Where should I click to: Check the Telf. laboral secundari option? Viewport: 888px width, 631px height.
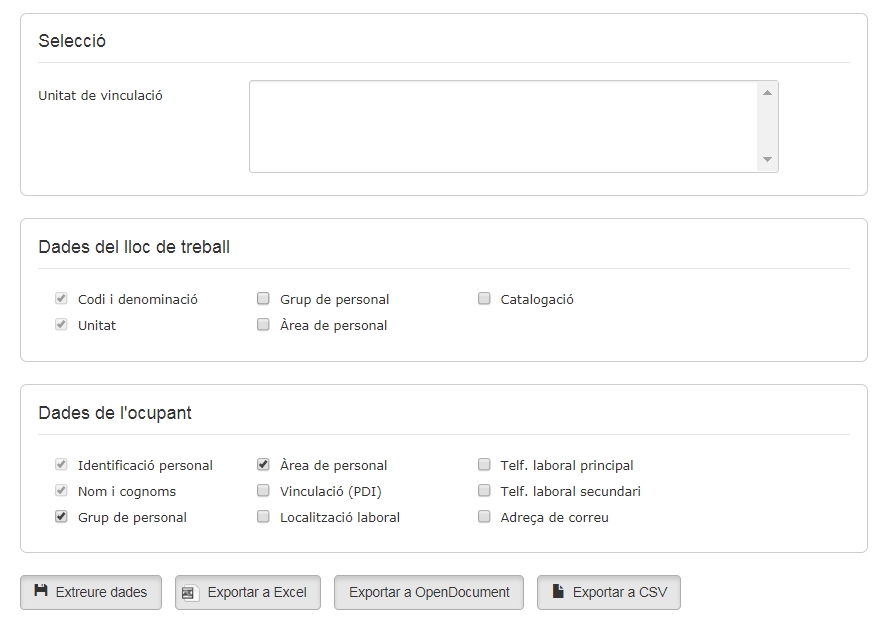[484, 490]
